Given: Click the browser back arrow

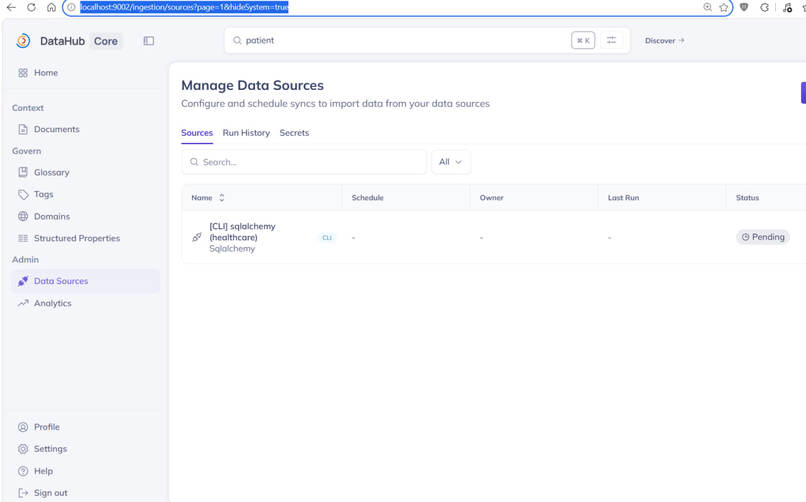Looking at the screenshot, I should [x=11, y=7].
